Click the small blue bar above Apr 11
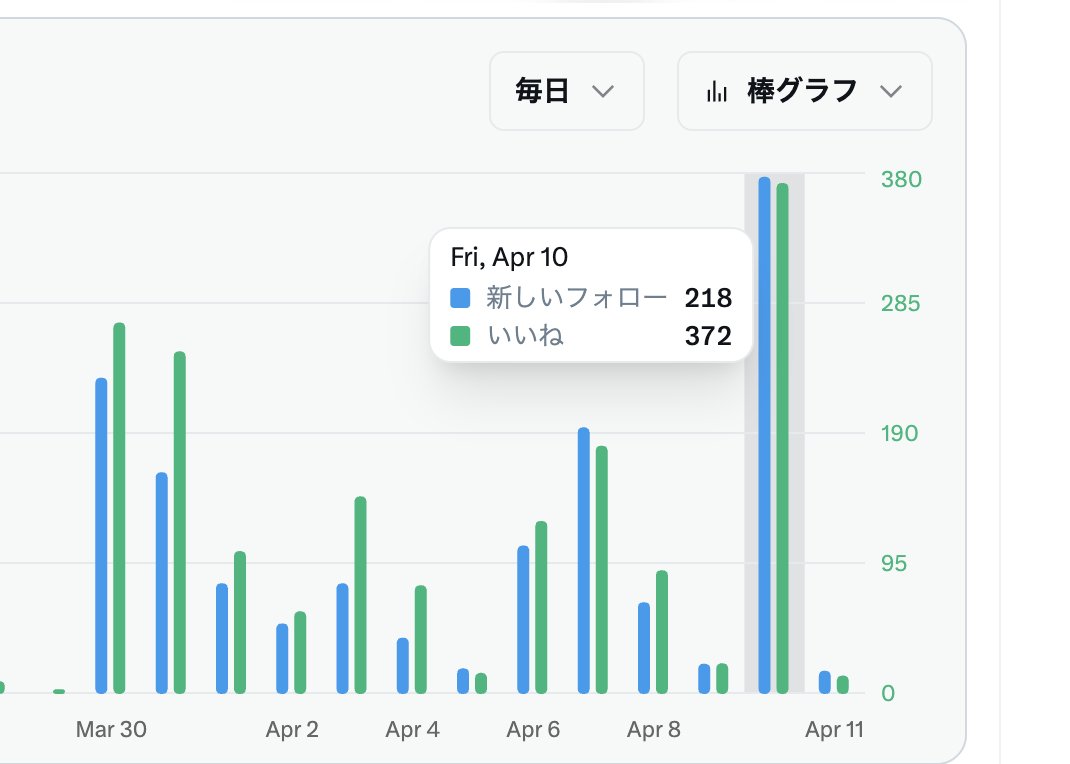The width and height of the screenshot is (1070, 764). (824, 682)
